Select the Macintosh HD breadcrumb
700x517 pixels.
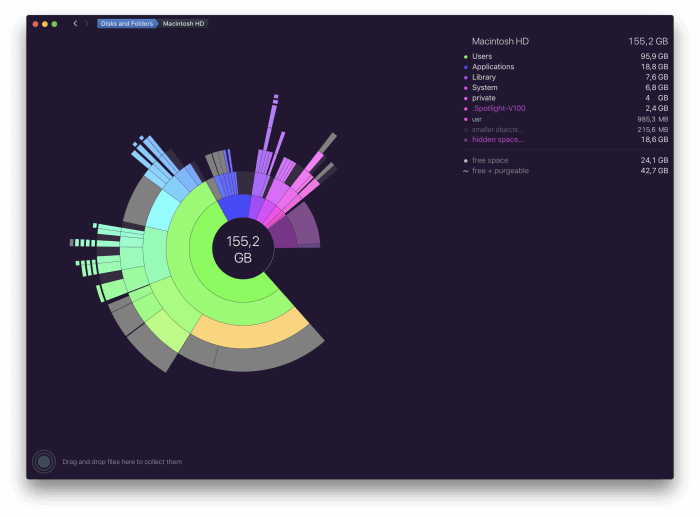pyautogui.click(x=183, y=24)
